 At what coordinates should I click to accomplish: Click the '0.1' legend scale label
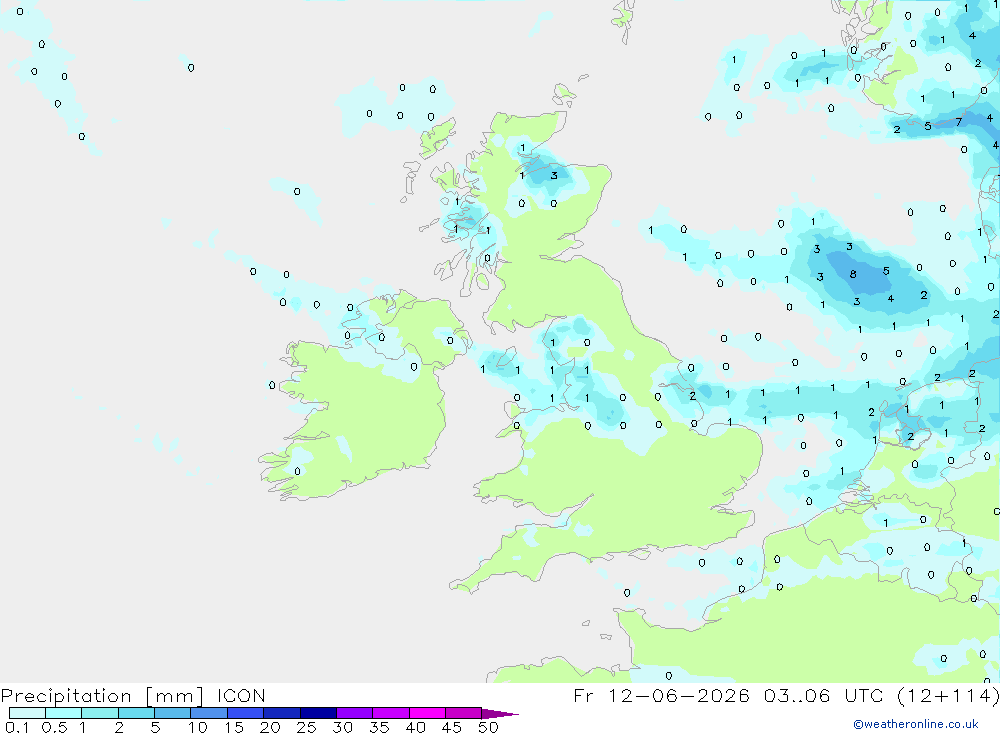click(17, 727)
